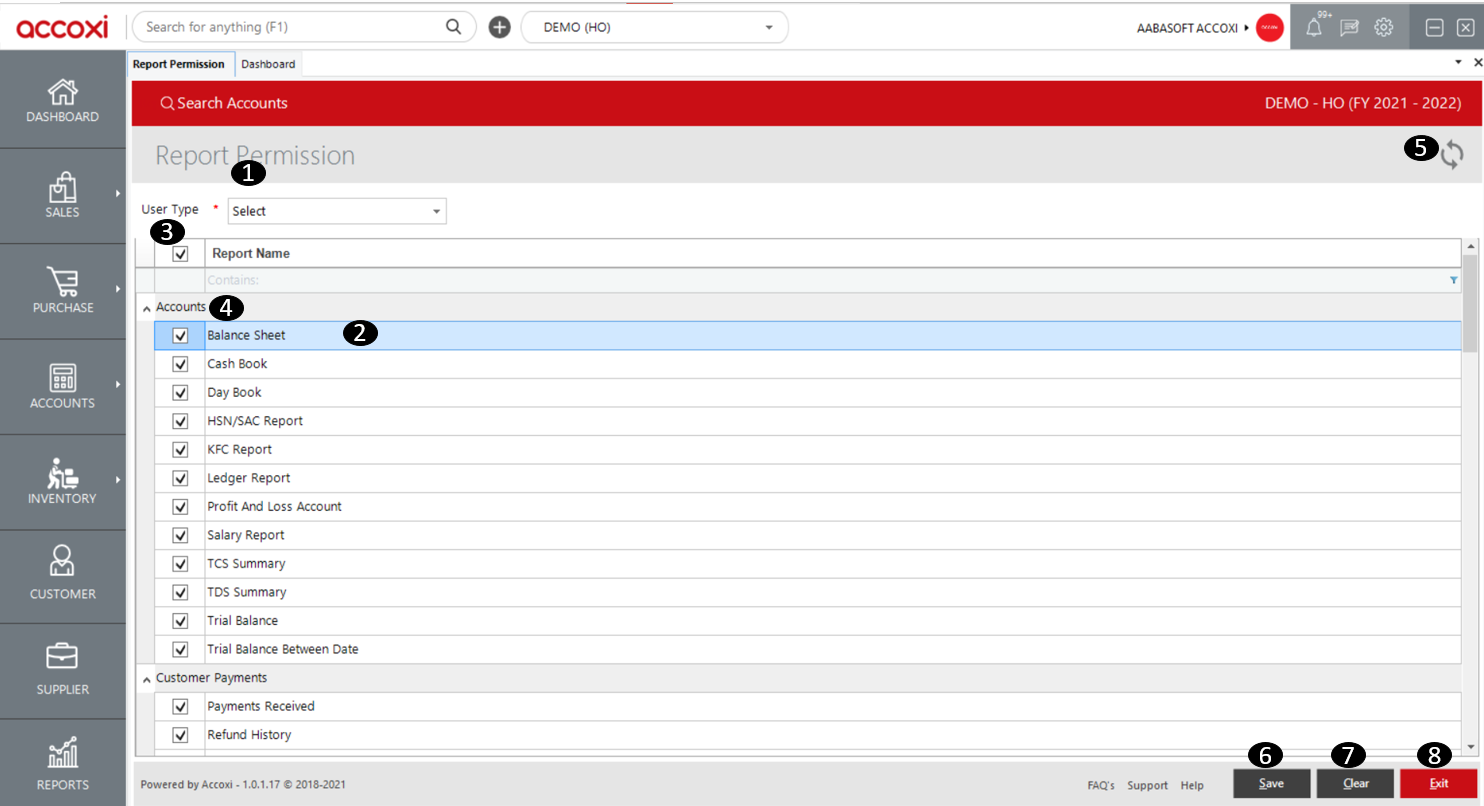Image resolution: width=1484 pixels, height=806 pixels.
Task: Collapse the Customer Payments group
Action: point(147,679)
